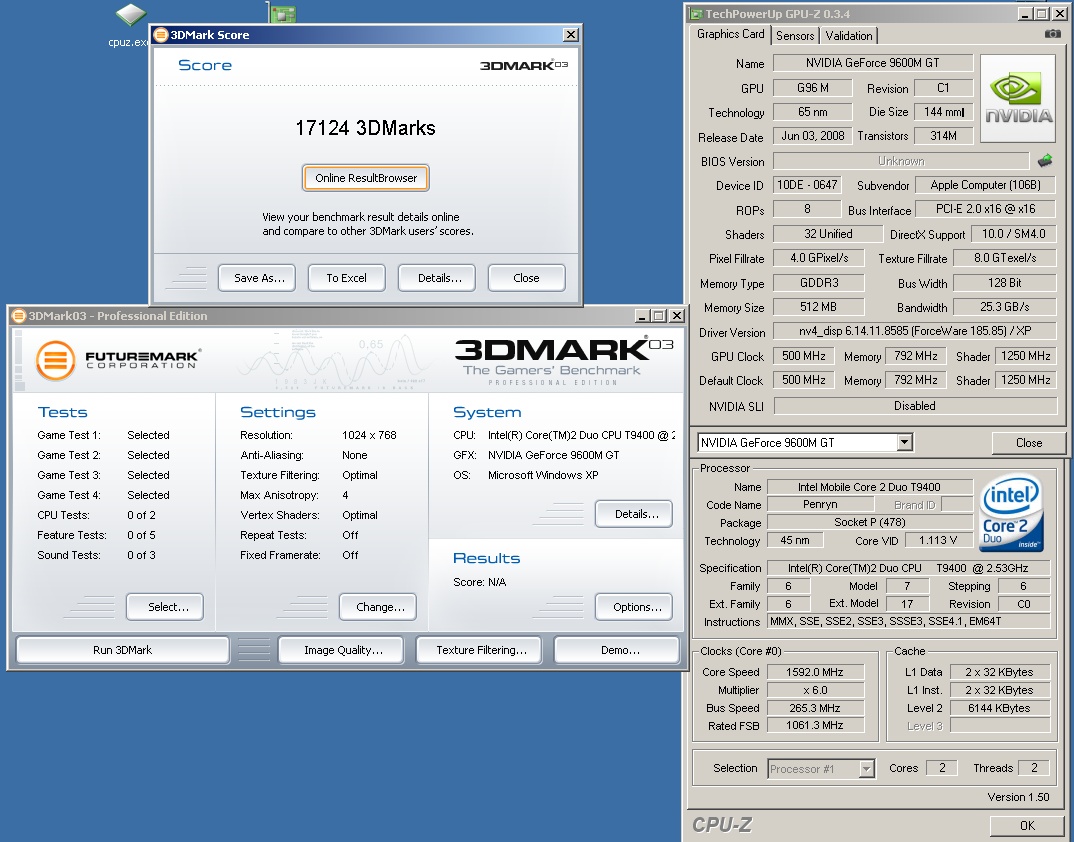Click the Options button under Results

click(634, 607)
